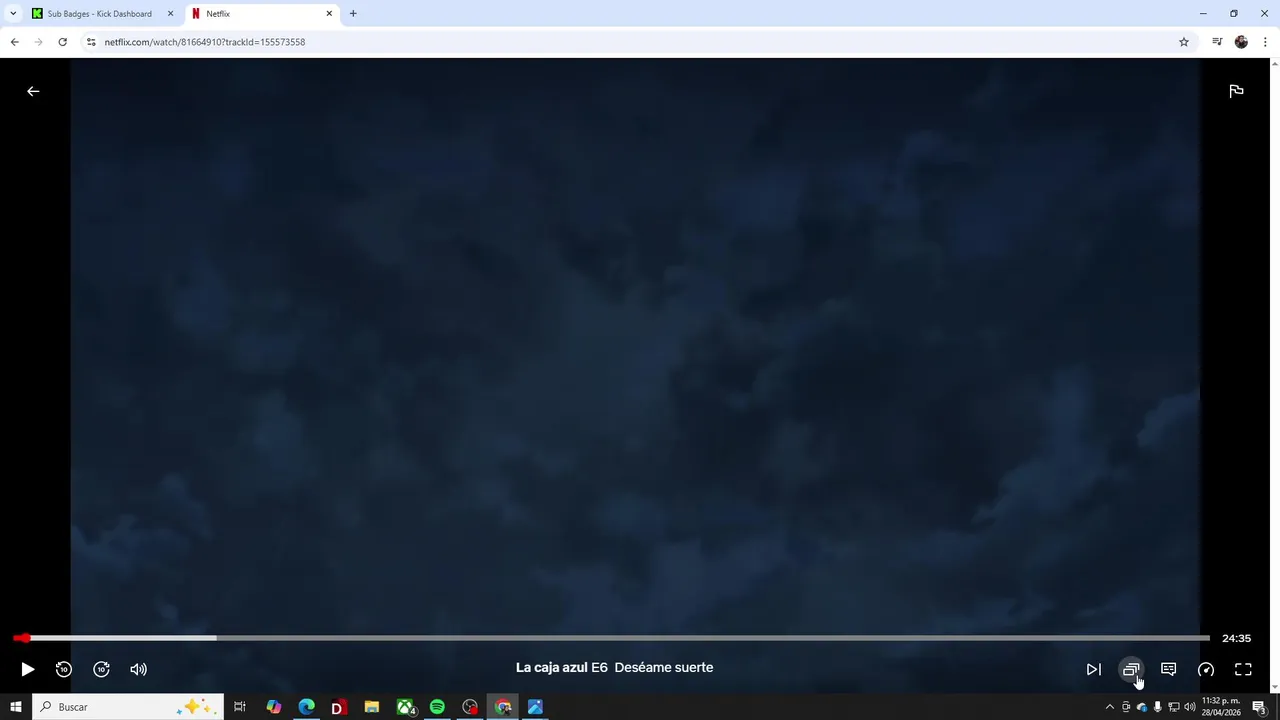Open File Explorer from taskbar

pyautogui.click(x=371, y=707)
